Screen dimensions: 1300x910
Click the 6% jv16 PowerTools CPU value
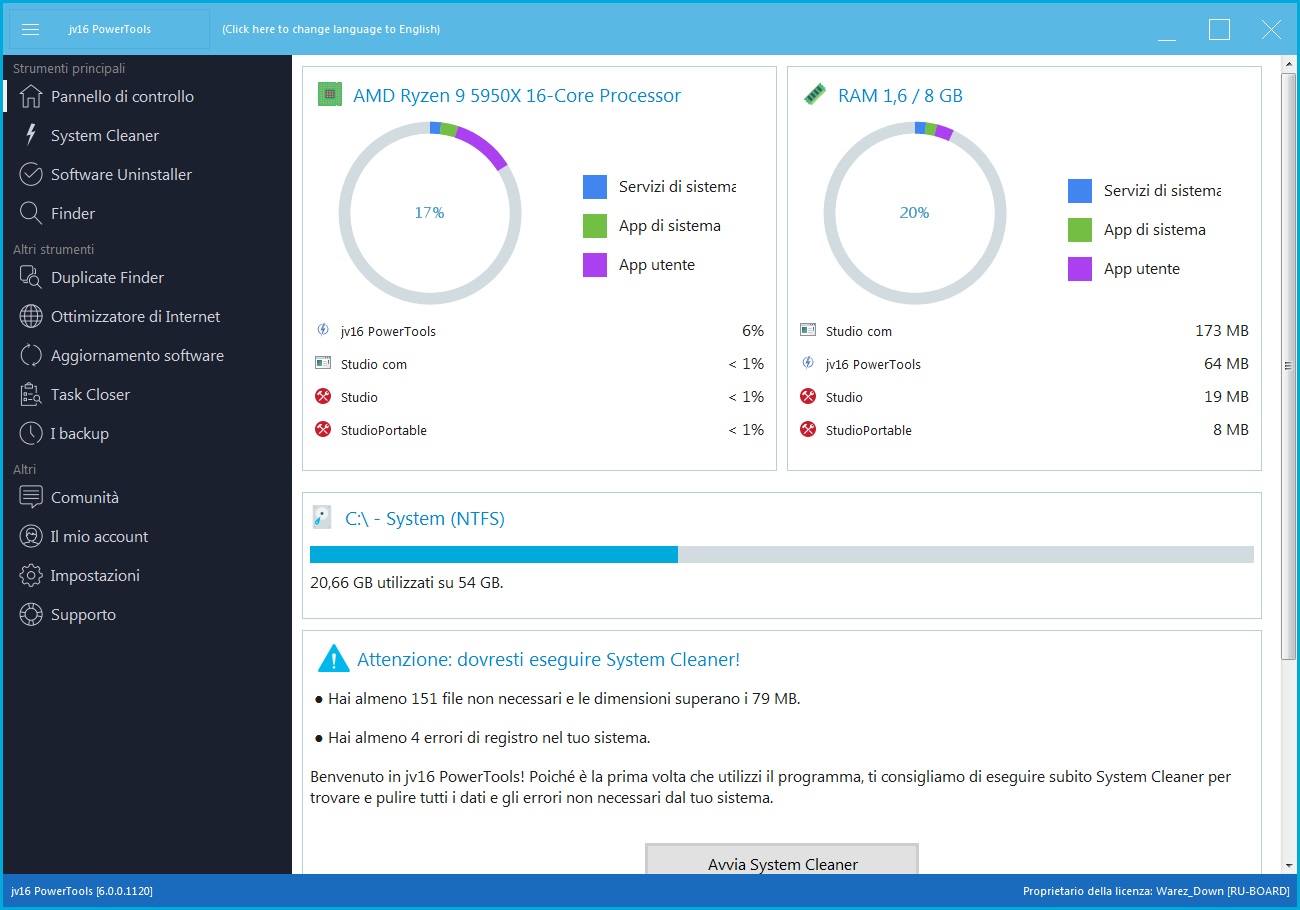(x=753, y=330)
